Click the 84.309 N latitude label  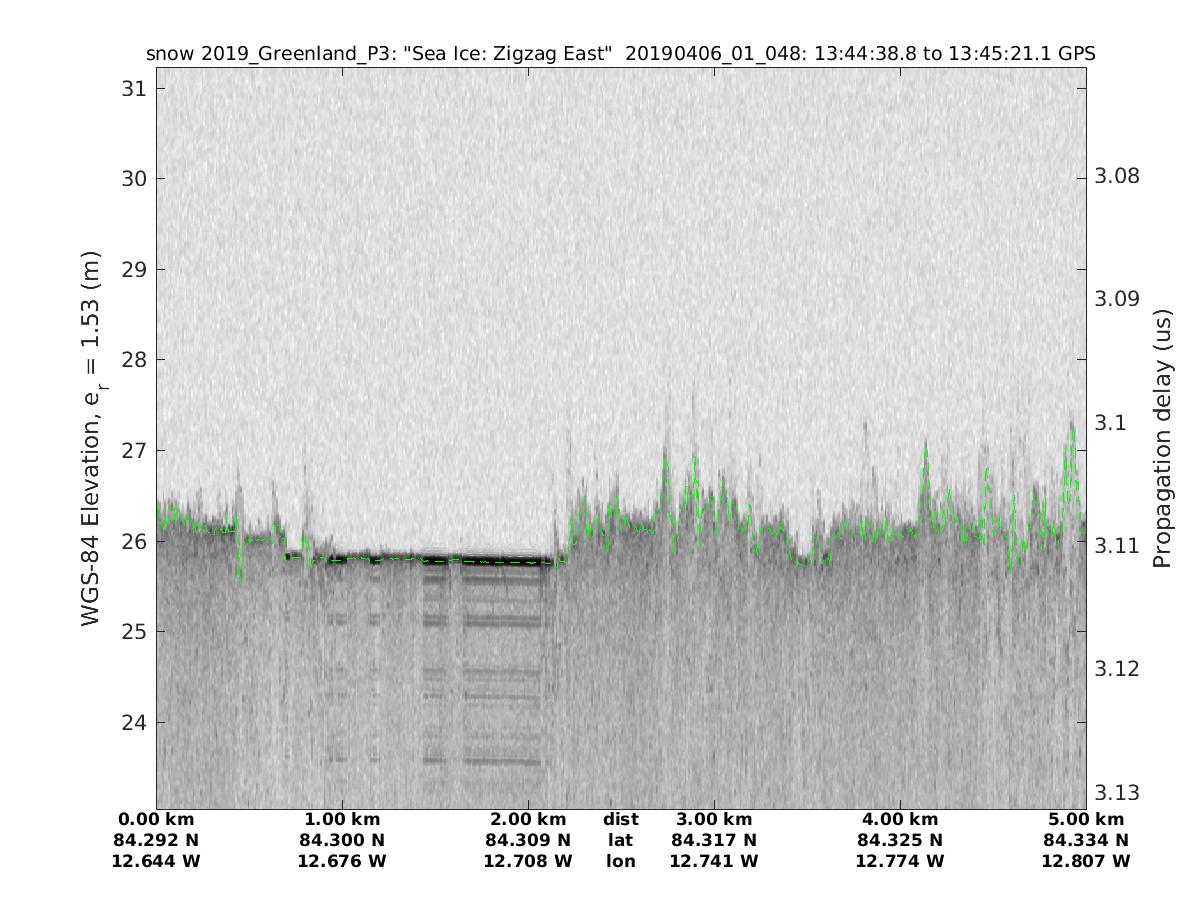(528, 840)
